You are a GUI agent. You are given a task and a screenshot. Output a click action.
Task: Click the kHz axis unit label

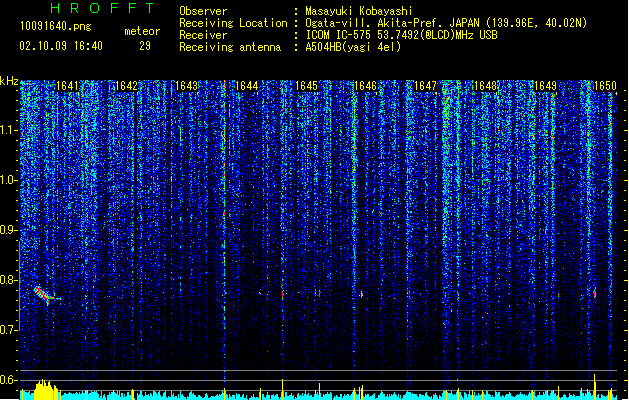click(x=9, y=81)
